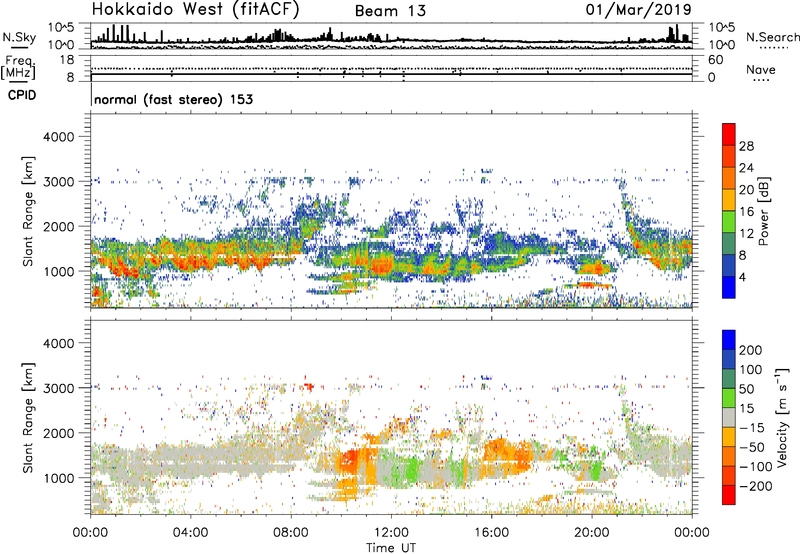Click the title 'Hokkaido West (fitACF)'
Screen dimensions: 800x554
(195, 10)
